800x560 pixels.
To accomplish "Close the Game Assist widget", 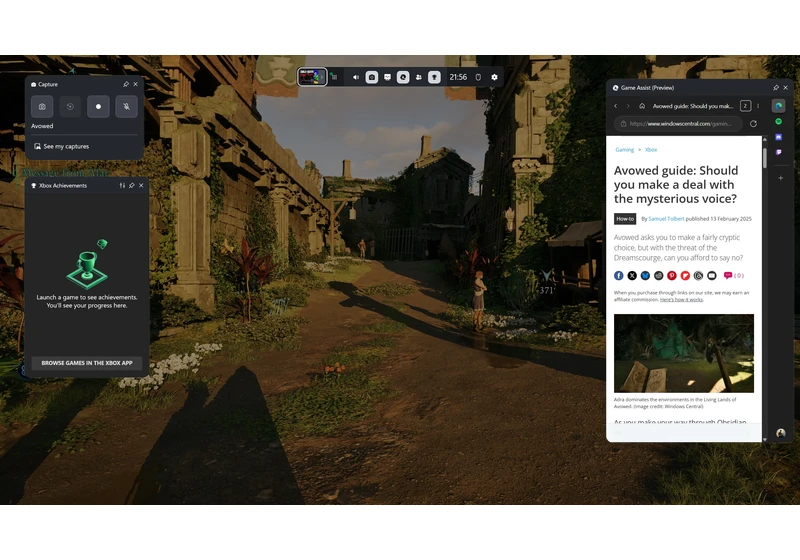I will (786, 88).
